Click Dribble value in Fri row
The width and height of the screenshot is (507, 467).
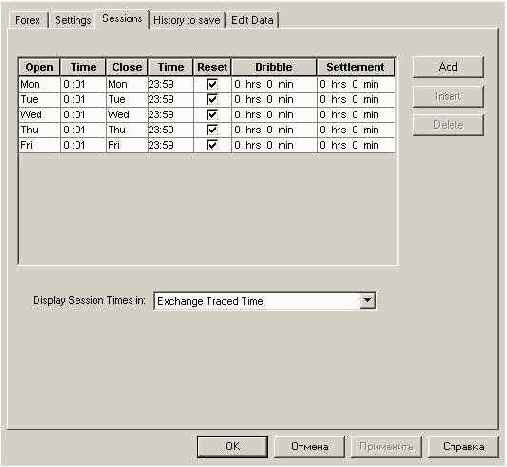[274, 145]
